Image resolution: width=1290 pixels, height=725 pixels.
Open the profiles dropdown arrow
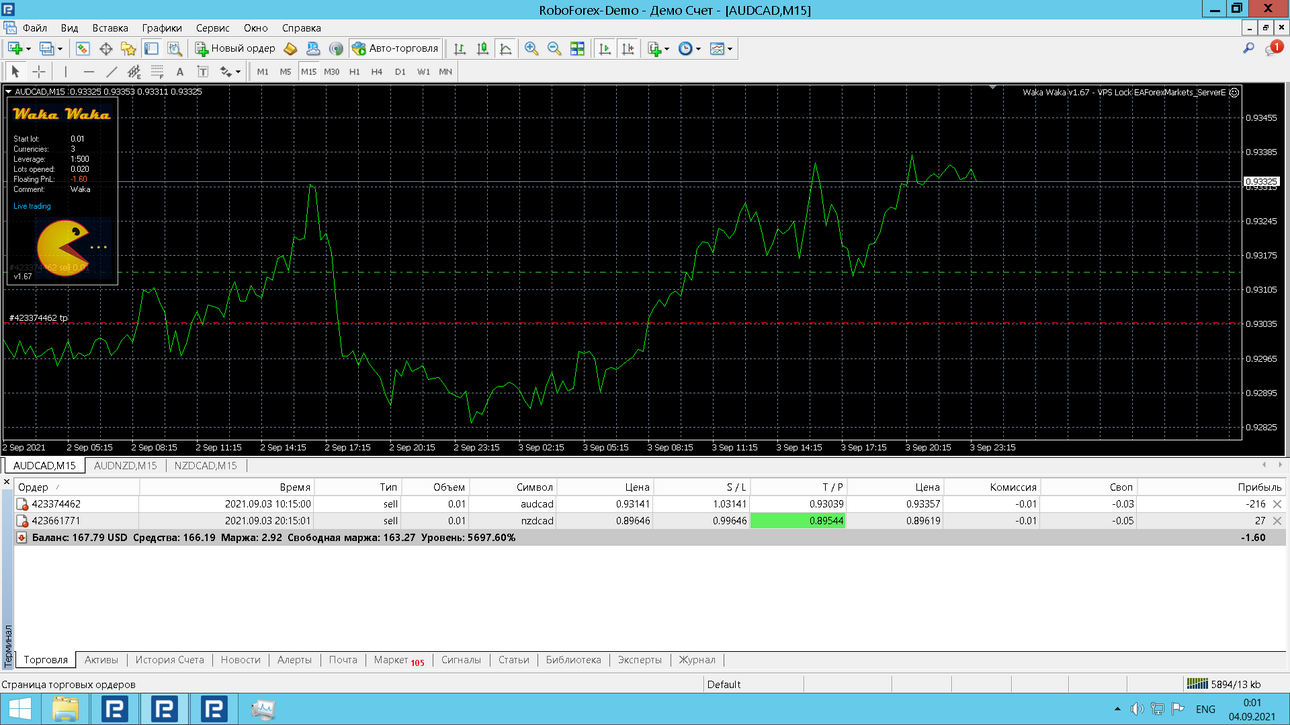[x=60, y=48]
